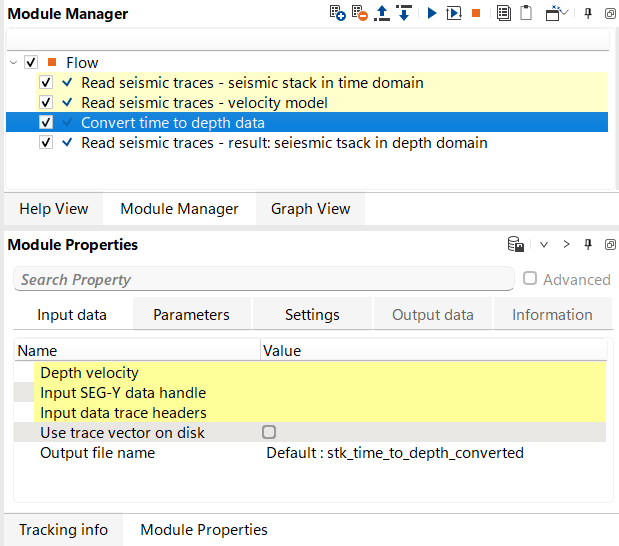Select Convert time to depth data module
Image resolution: width=619 pixels, height=546 pixels.
[x=172, y=122]
